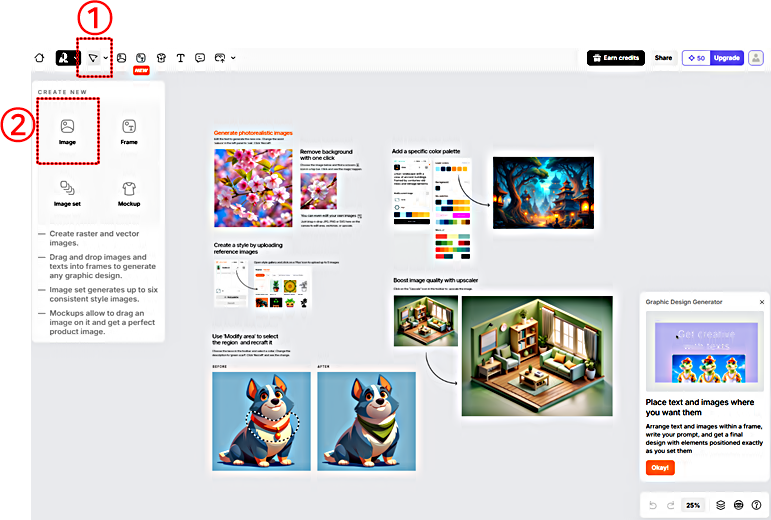This screenshot has width=771, height=520.
Task: Create a new Image from panel
Action: 67,131
